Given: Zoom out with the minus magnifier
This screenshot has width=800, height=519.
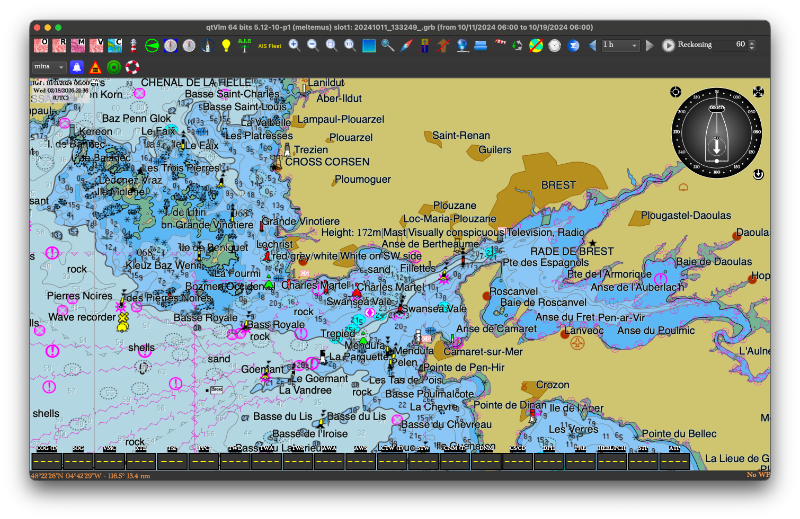Looking at the screenshot, I should pos(312,45).
